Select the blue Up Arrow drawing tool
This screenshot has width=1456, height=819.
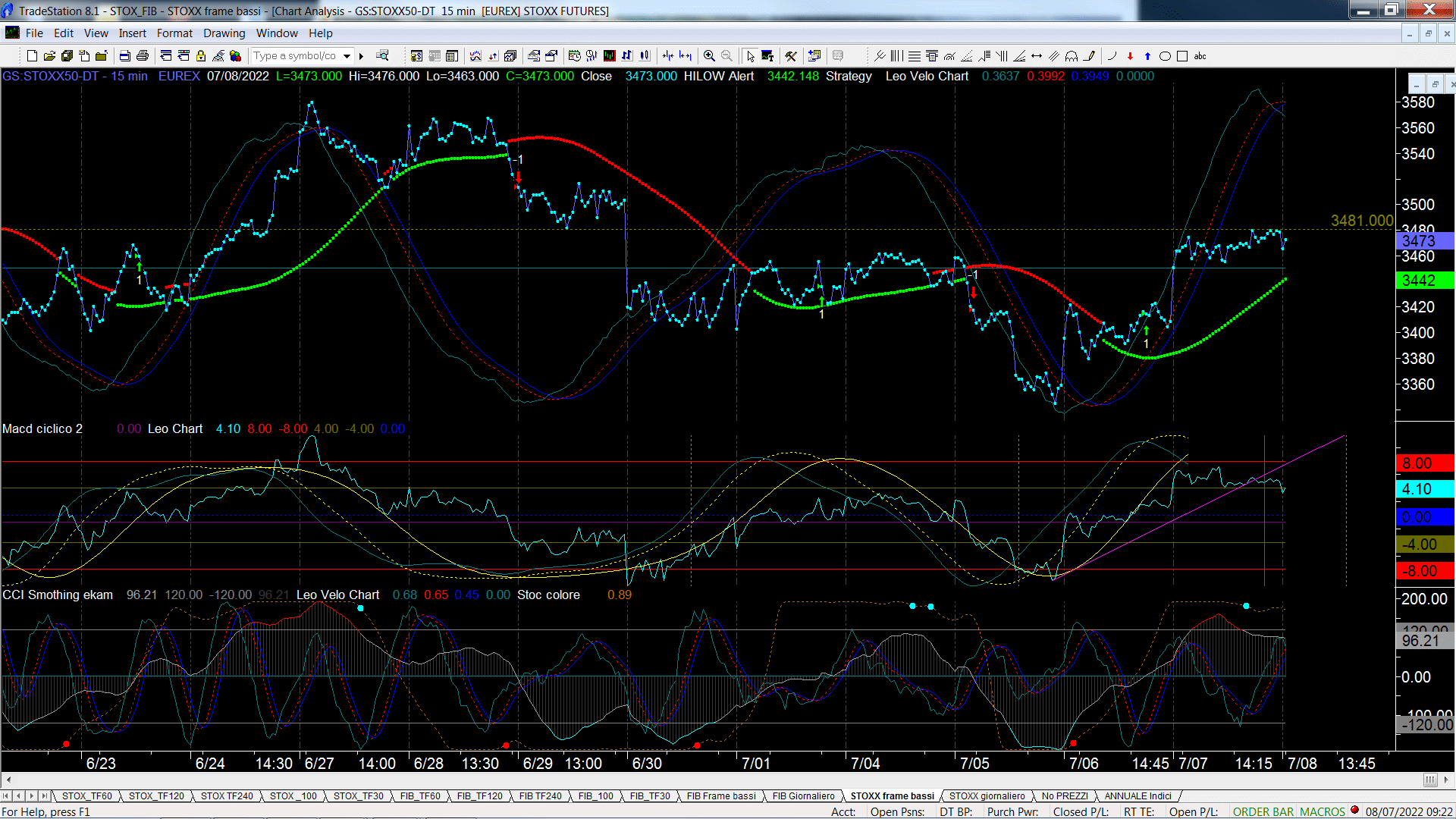(x=1147, y=56)
